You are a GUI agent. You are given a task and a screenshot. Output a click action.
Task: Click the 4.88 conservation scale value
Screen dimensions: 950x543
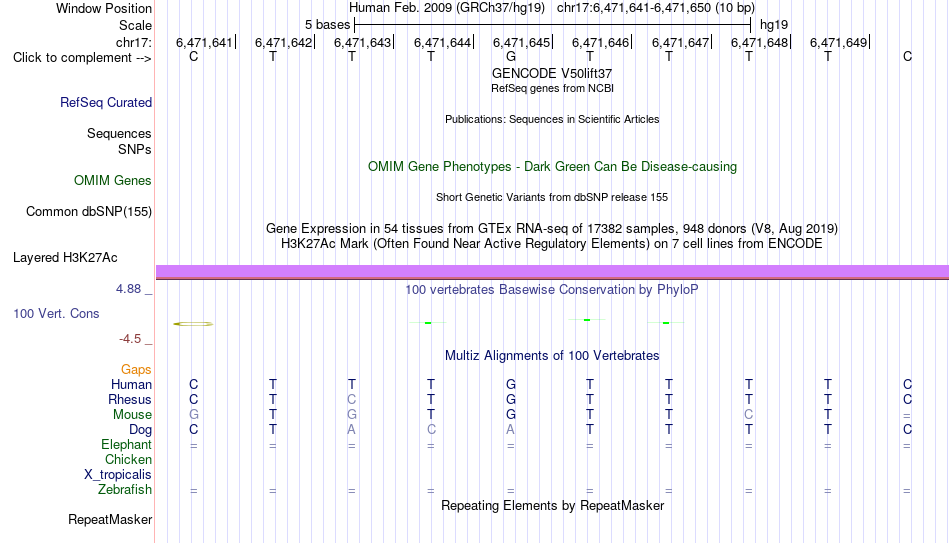tap(128, 289)
